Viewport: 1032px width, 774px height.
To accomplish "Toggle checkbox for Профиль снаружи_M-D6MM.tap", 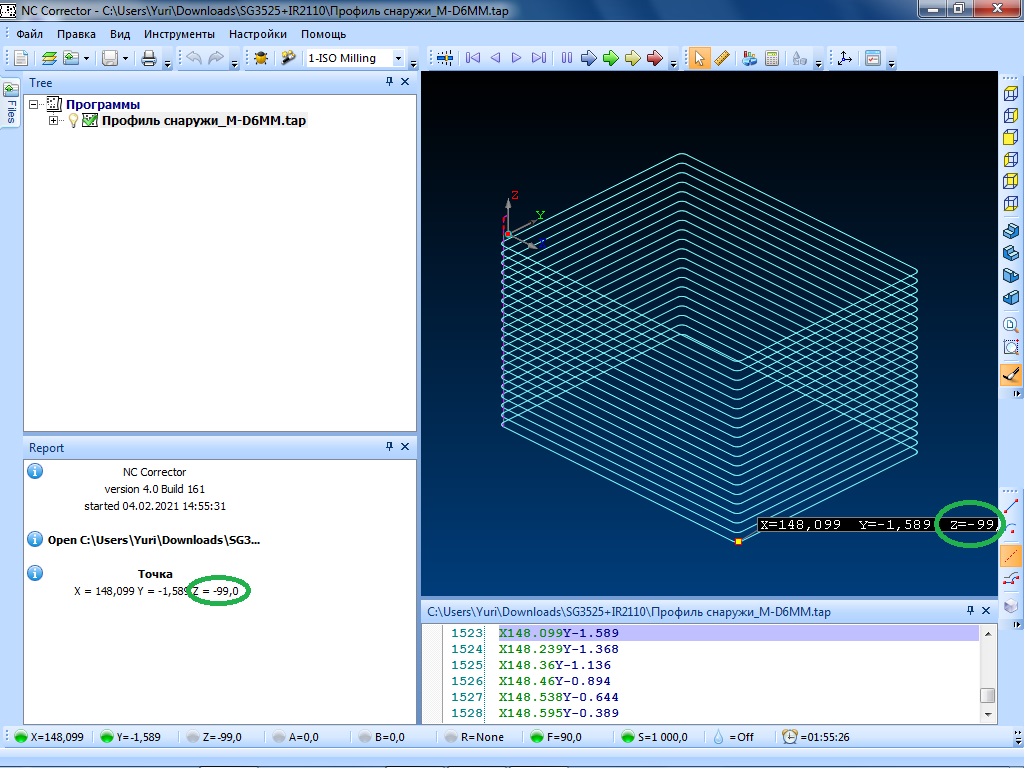I will pyautogui.click(x=90, y=121).
